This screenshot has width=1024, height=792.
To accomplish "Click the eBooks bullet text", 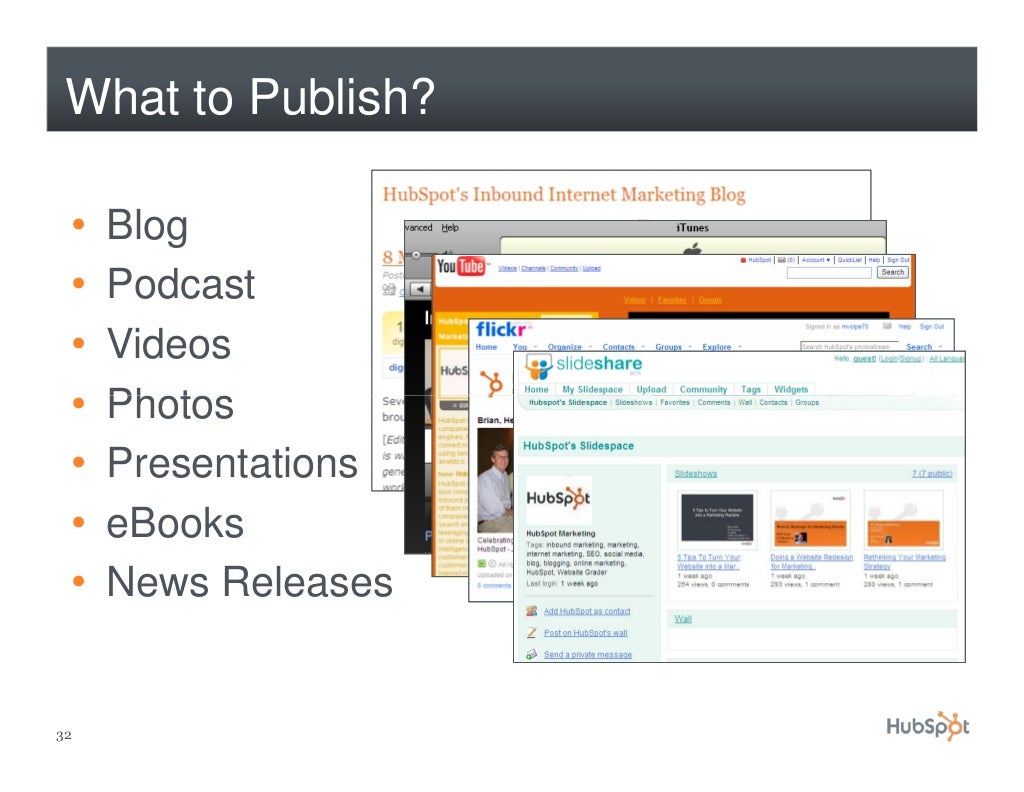I will (x=175, y=523).
